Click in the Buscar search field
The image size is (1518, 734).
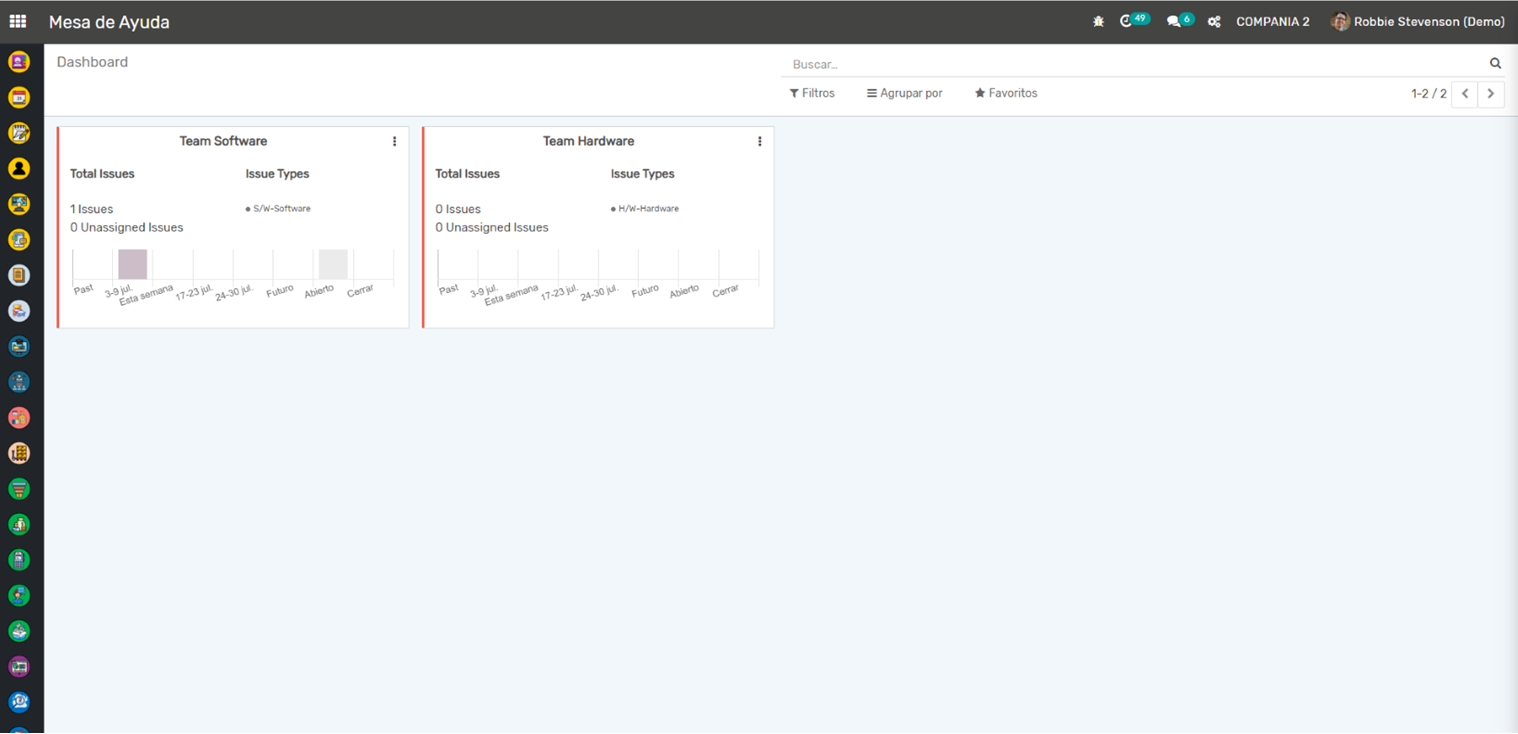(x=1130, y=64)
